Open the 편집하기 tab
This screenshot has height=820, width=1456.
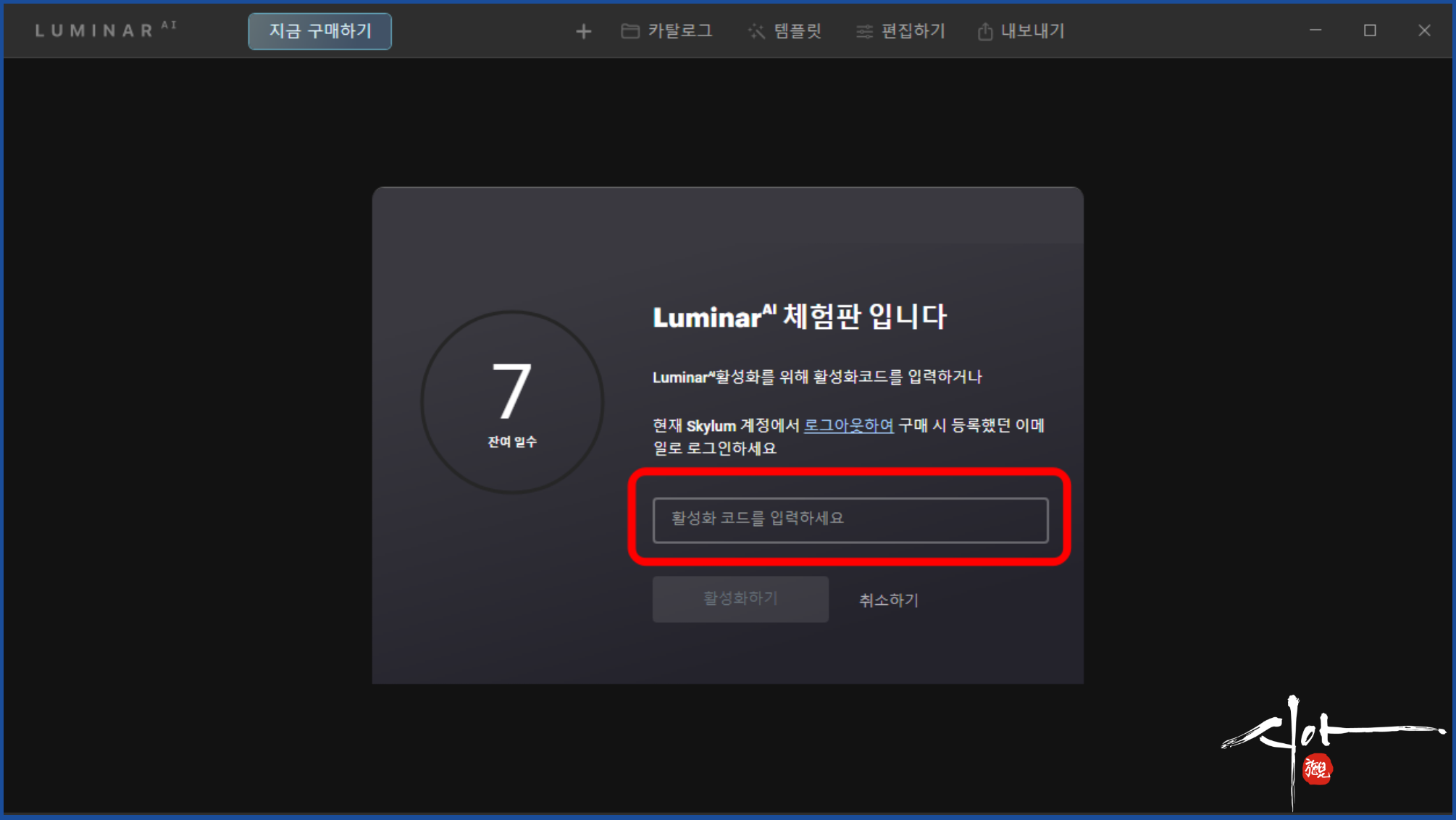pos(900,31)
